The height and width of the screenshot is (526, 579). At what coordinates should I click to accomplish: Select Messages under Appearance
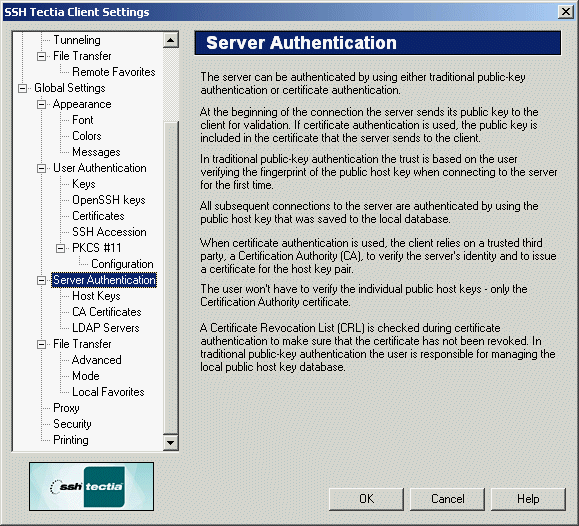[x=96, y=152]
